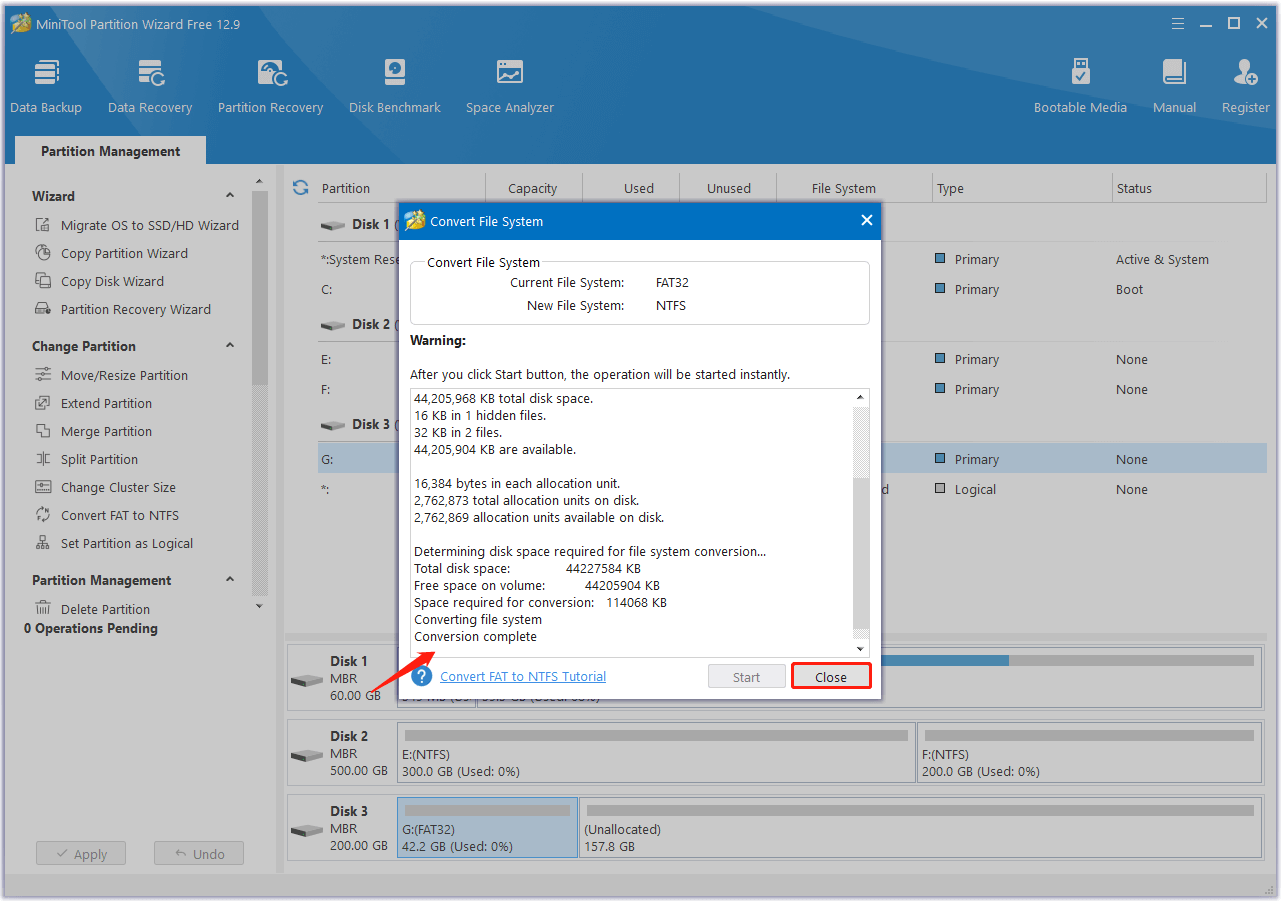Viewport: 1283px width, 902px height.
Task: Start the Copy Disk Wizard
Action: [x=99, y=281]
